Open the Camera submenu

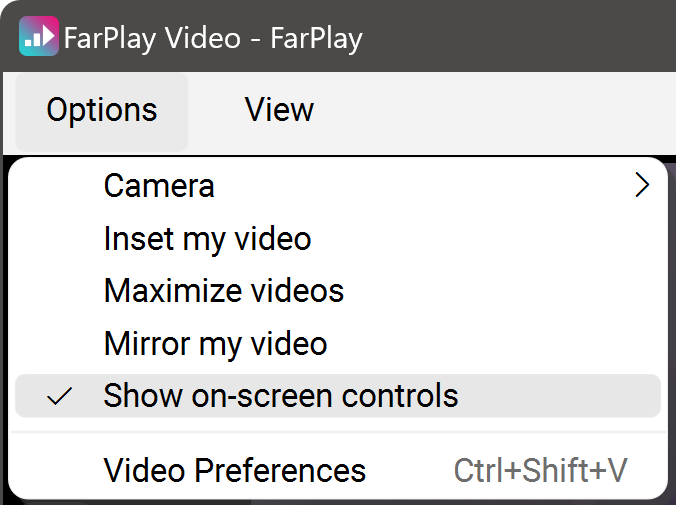tap(159, 186)
